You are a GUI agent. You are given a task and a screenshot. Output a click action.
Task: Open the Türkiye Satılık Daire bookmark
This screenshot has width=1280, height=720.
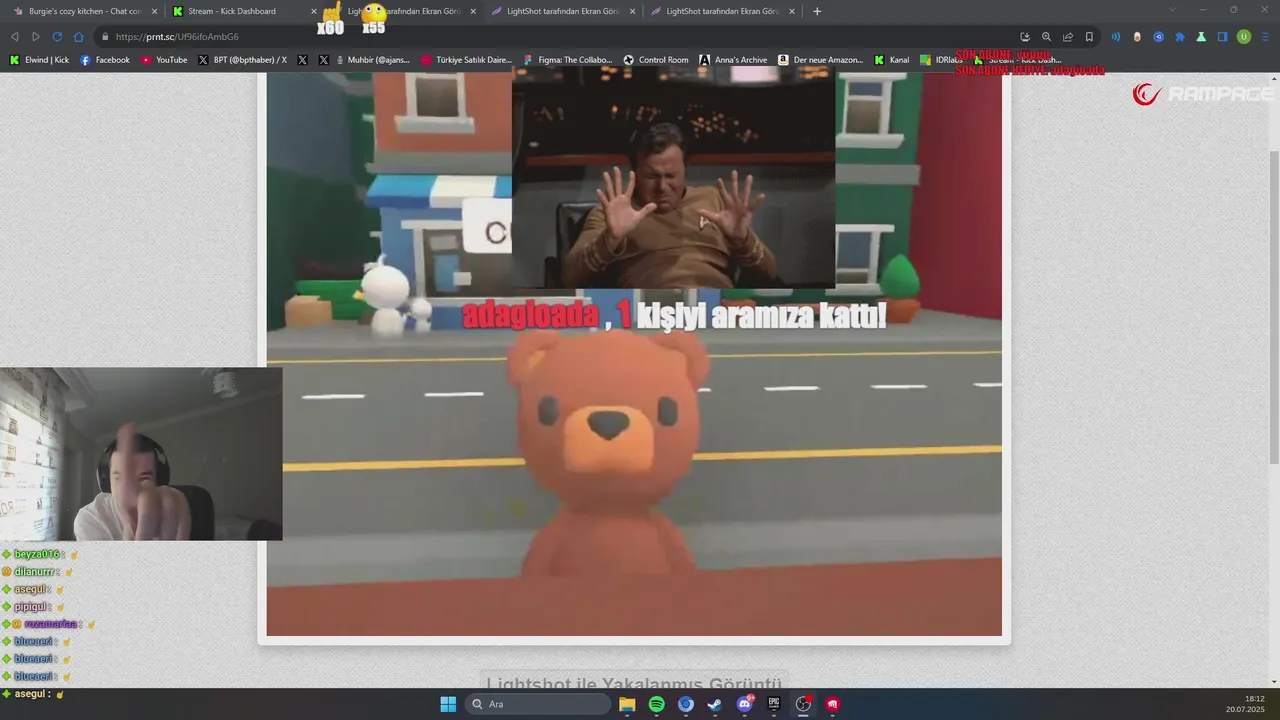[466, 60]
